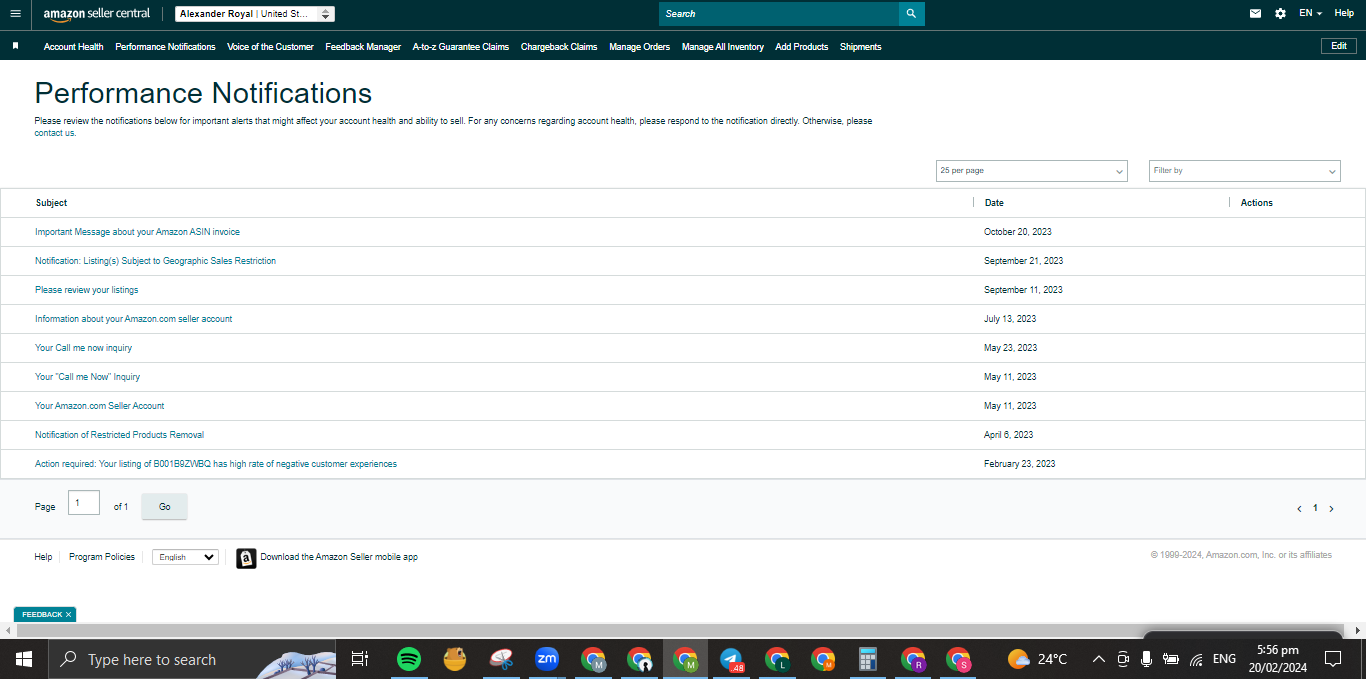
Task: Open Manage Orders
Action: coord(639,47)
